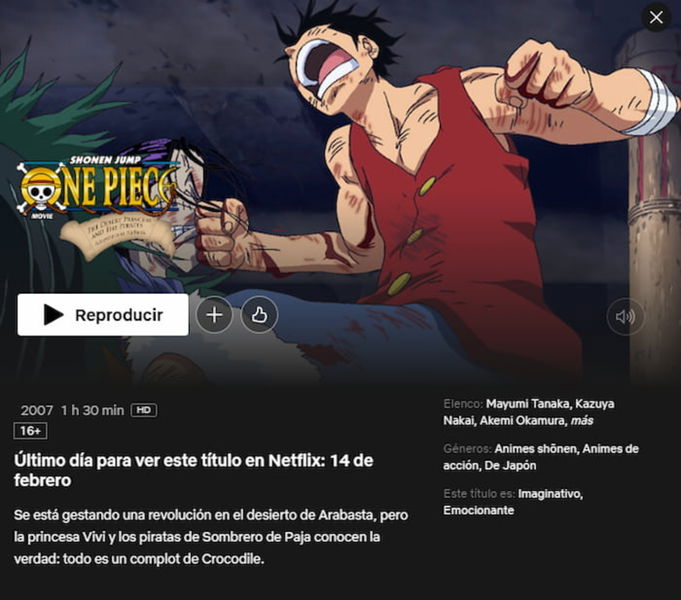Click the 2007 release year label
The image size is (681, 600).
pos(37,410)
